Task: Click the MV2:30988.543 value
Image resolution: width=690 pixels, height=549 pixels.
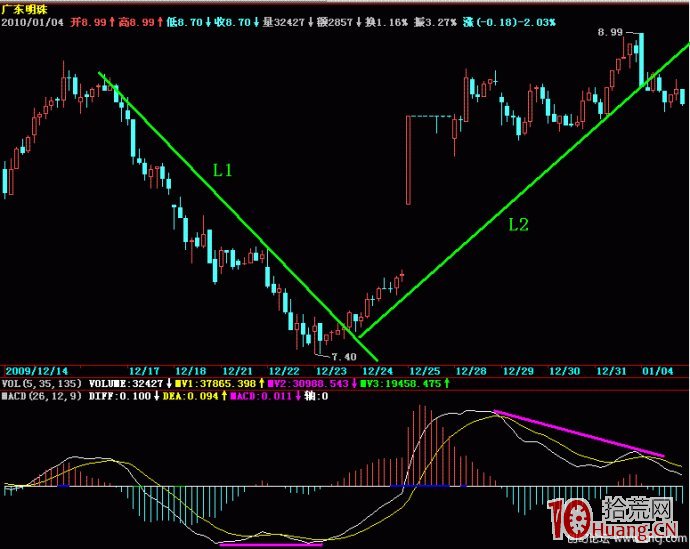Action: tap(308, 384)
